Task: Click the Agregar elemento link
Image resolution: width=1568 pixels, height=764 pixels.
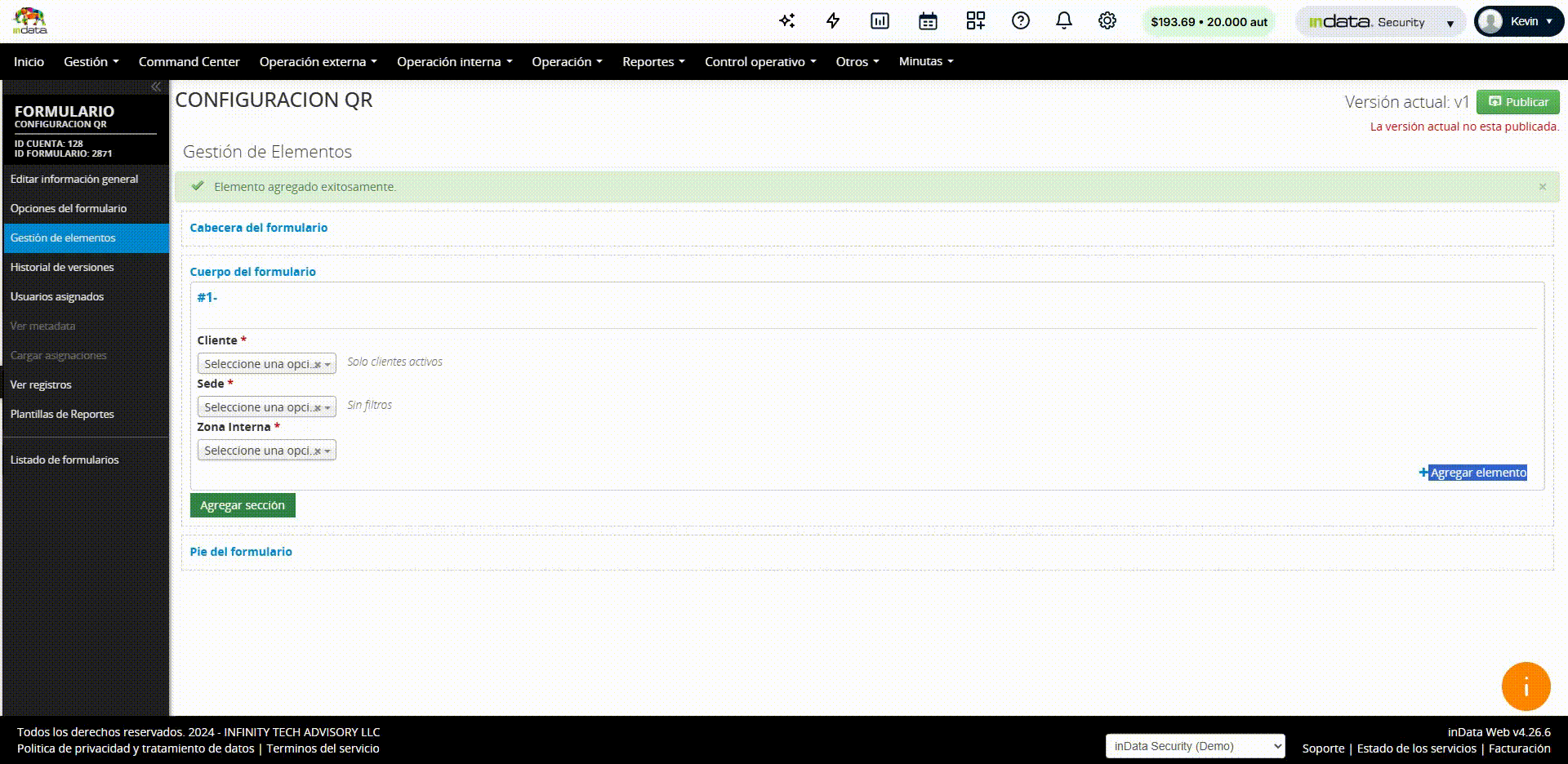Action: [x=1477, y=473]
